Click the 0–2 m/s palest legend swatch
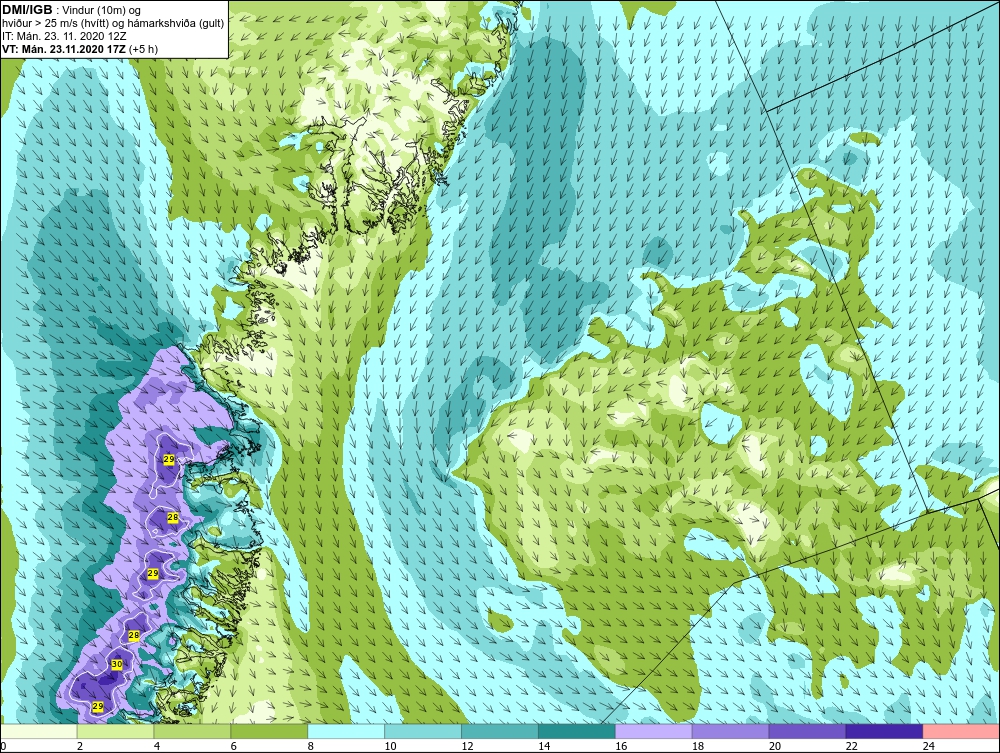The width and height of the screenshot is (1000, 753). pyautogui.click(x=39, y=731)
